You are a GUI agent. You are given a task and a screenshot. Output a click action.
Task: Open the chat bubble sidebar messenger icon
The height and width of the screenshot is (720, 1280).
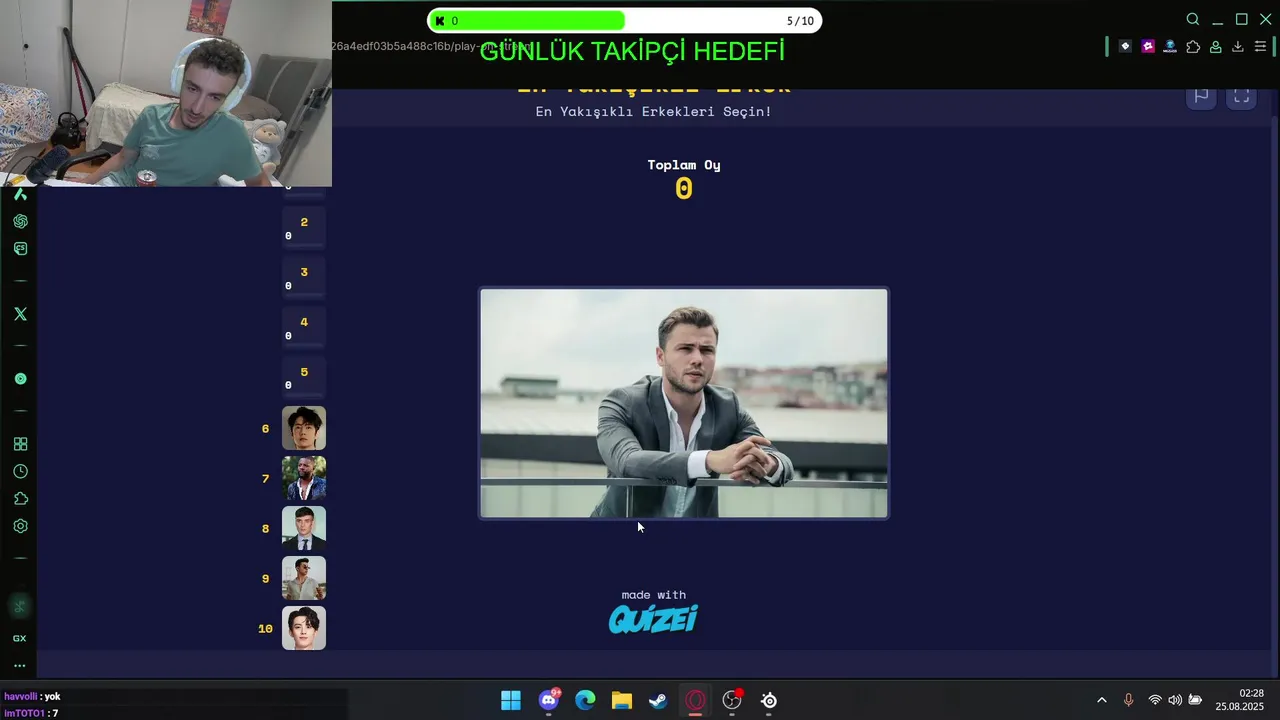click(20, 248)
